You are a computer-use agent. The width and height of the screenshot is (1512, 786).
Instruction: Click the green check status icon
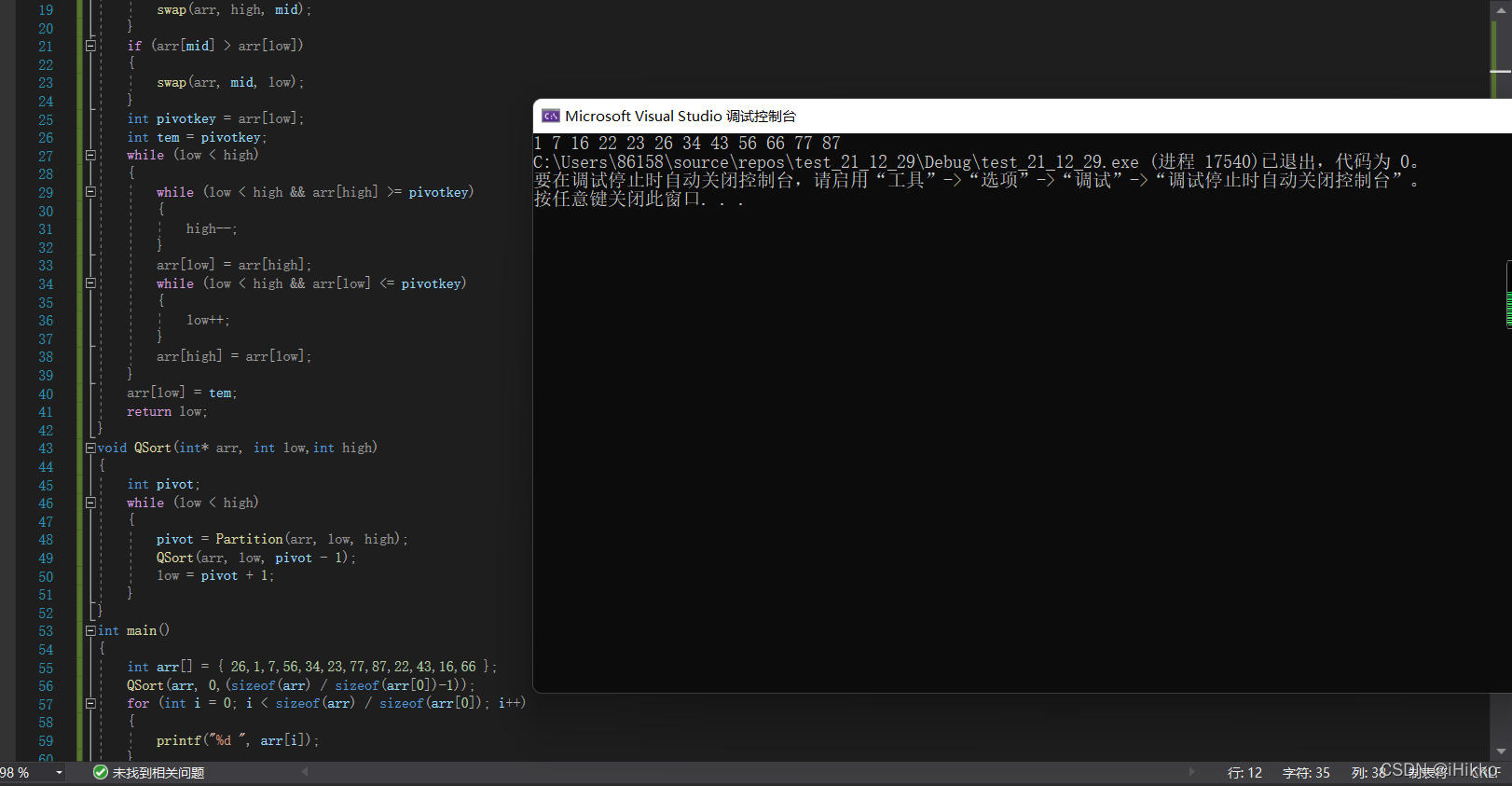coord(101,772)
